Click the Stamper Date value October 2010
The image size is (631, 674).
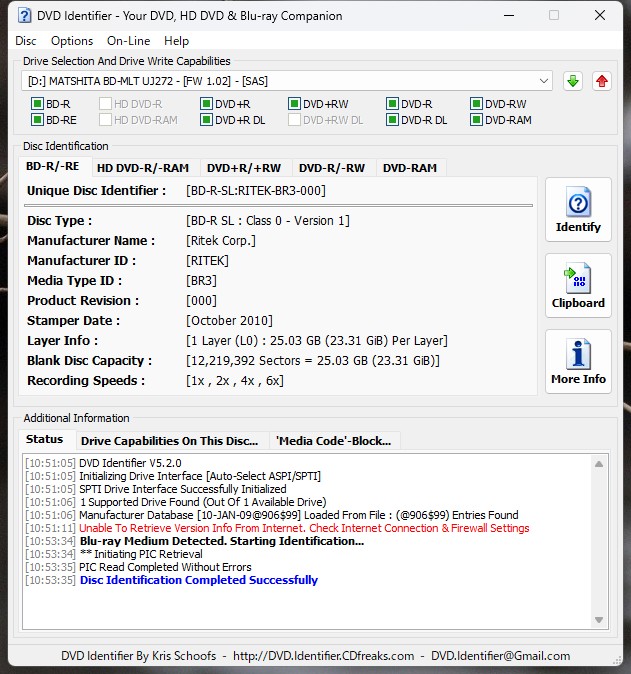229,321
